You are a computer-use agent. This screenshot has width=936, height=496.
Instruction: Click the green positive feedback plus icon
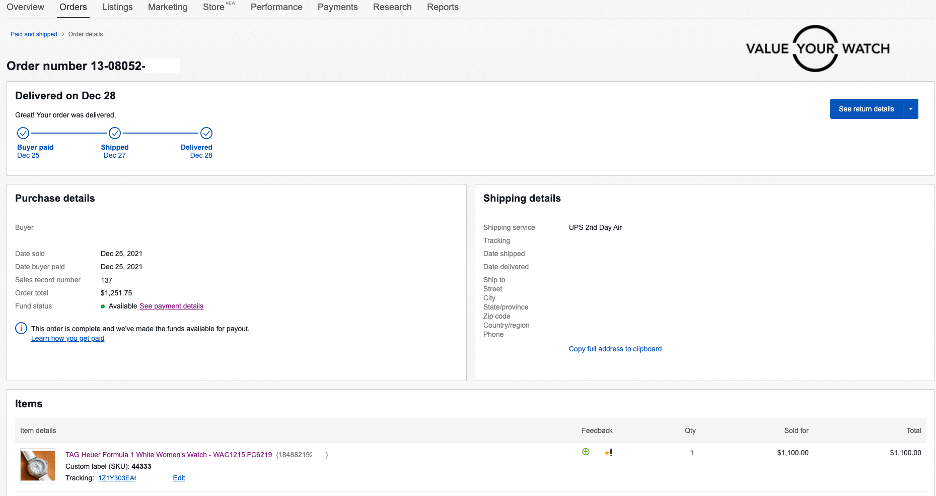(586, 452)
